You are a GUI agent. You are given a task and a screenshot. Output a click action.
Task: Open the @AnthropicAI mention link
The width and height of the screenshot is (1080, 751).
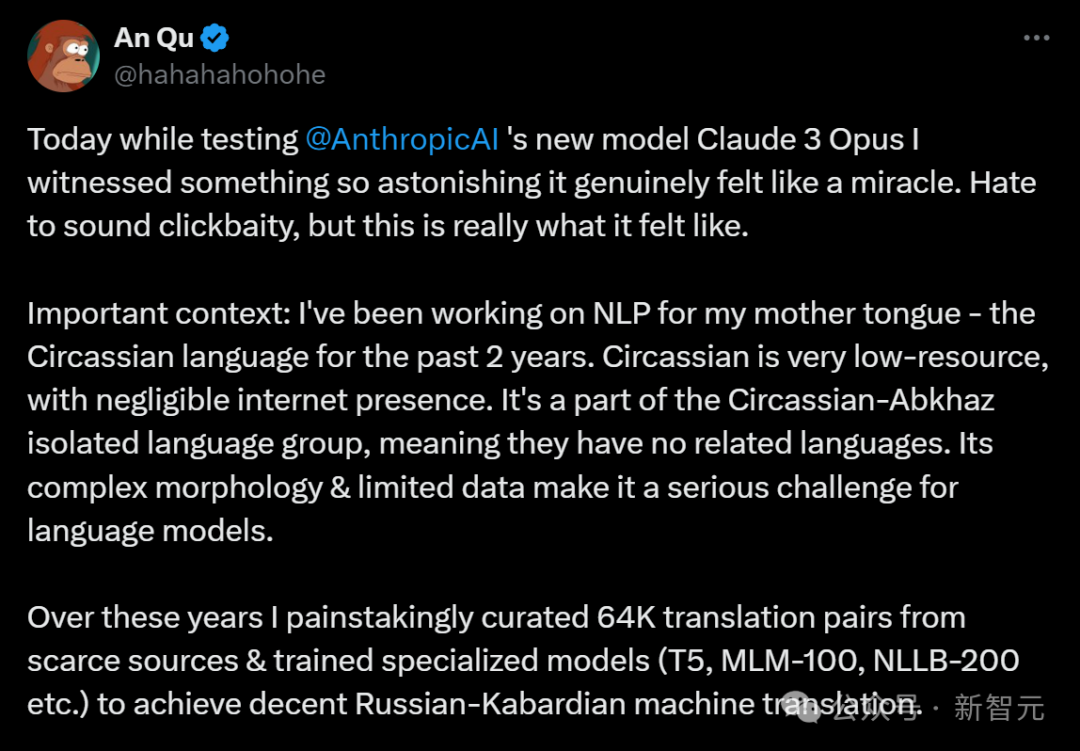pyautogui.click(x=402, y=140)
